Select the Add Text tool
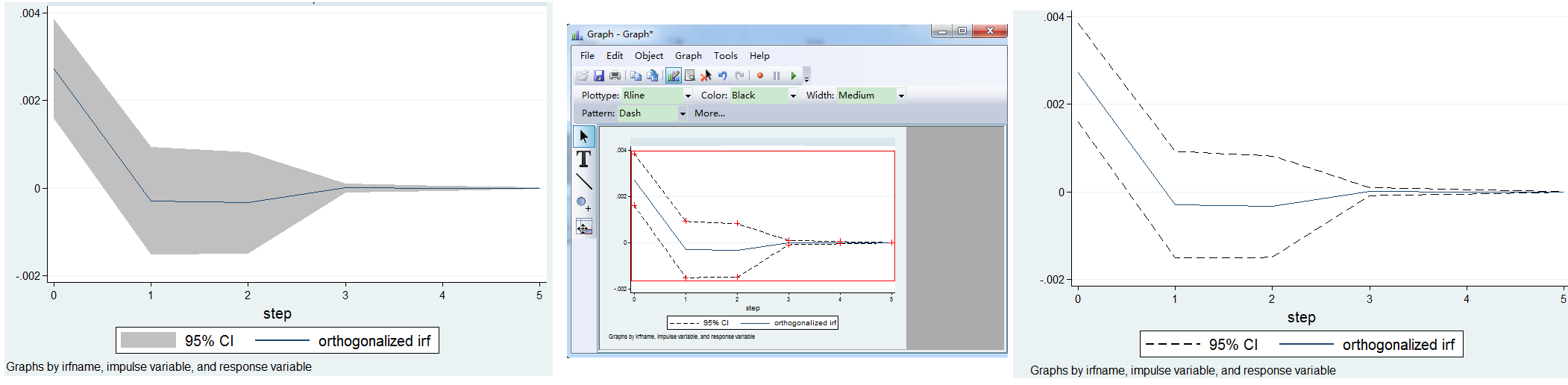This screenshot has width=1568, height=385. point(583,159)
